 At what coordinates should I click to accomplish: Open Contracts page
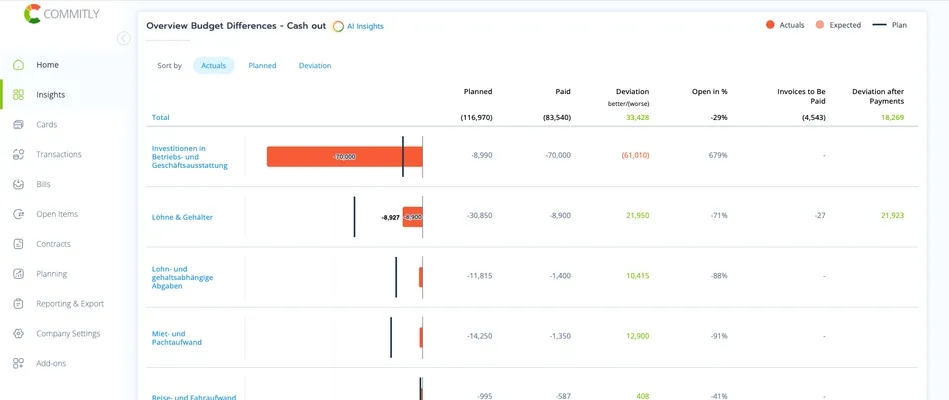(x=53, y=244)
